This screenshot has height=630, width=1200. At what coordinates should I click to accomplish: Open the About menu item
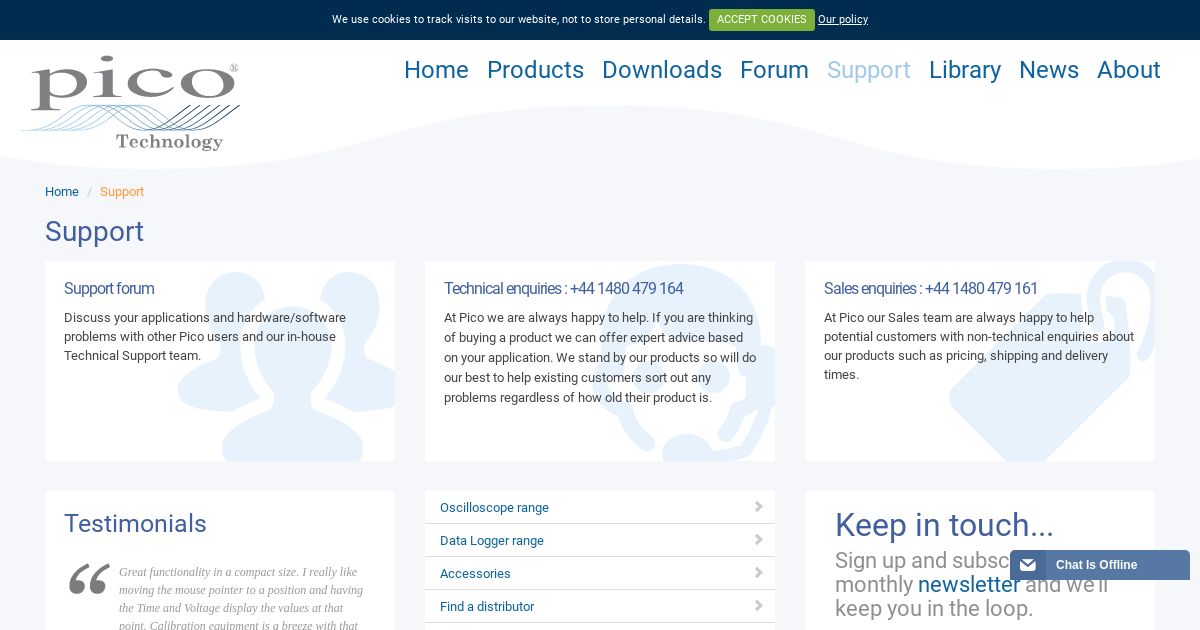click(1129, 70)
